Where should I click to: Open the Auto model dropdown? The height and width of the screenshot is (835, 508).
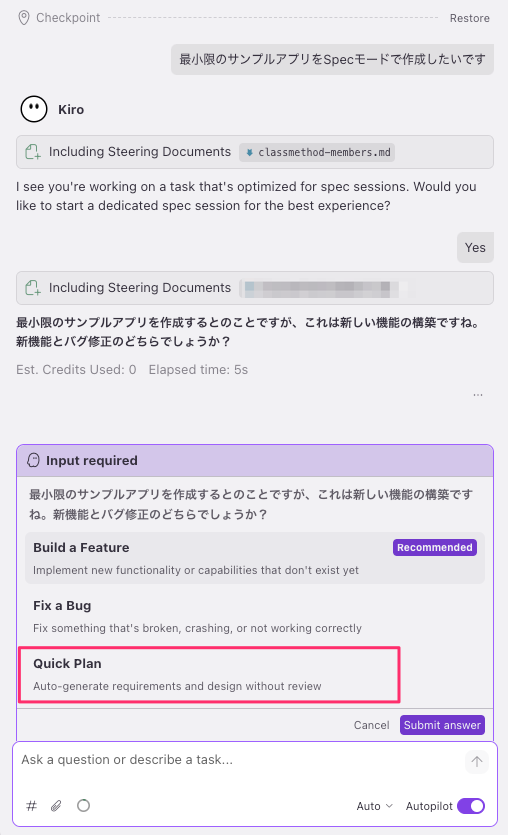(x=374, y=806)
